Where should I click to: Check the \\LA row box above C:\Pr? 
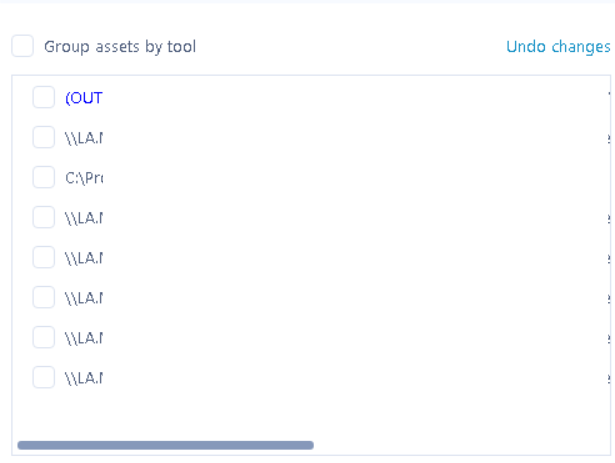[x=44, y=137]
